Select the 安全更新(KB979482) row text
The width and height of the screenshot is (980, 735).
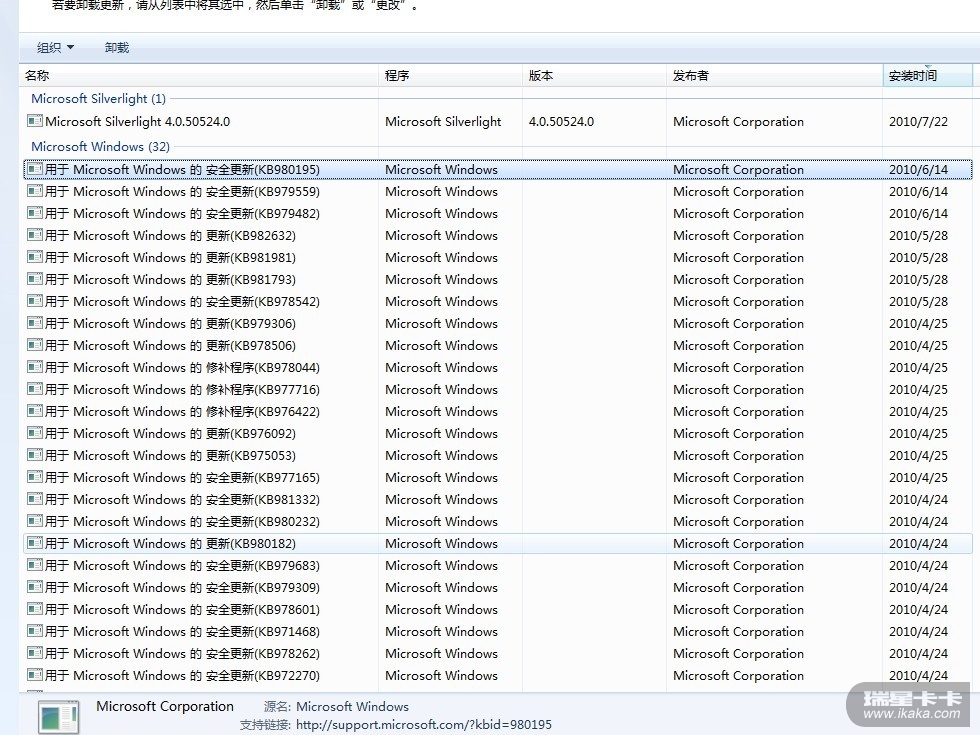tap(182, 214)
